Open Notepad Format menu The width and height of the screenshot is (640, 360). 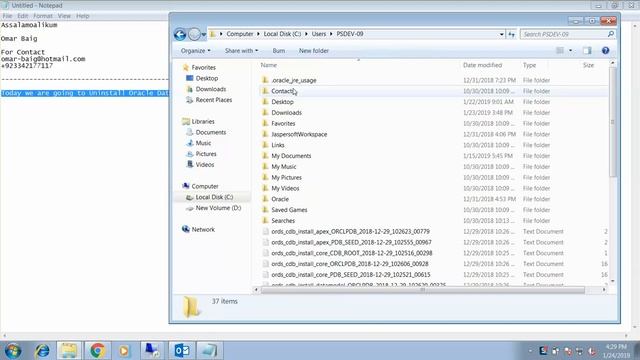(43, 16)
